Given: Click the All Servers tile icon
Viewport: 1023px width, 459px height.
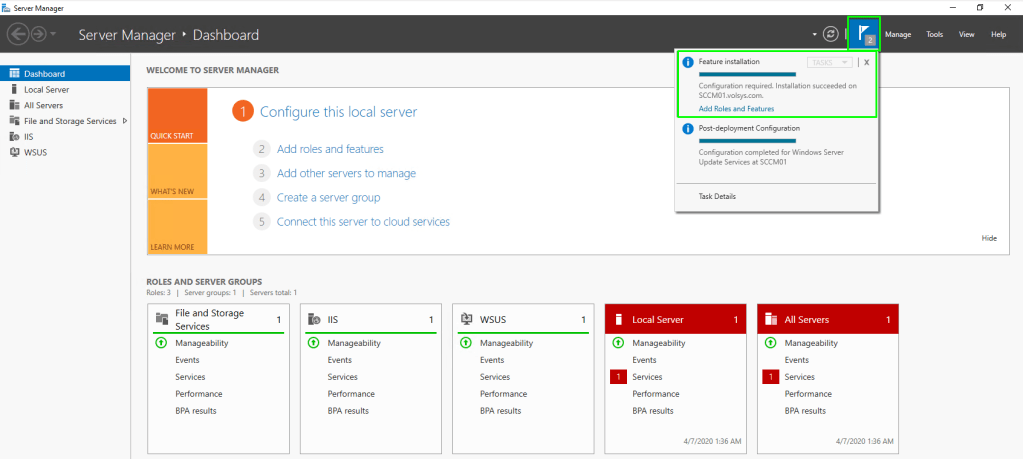Looking at the screenshot, I should 771,319.
